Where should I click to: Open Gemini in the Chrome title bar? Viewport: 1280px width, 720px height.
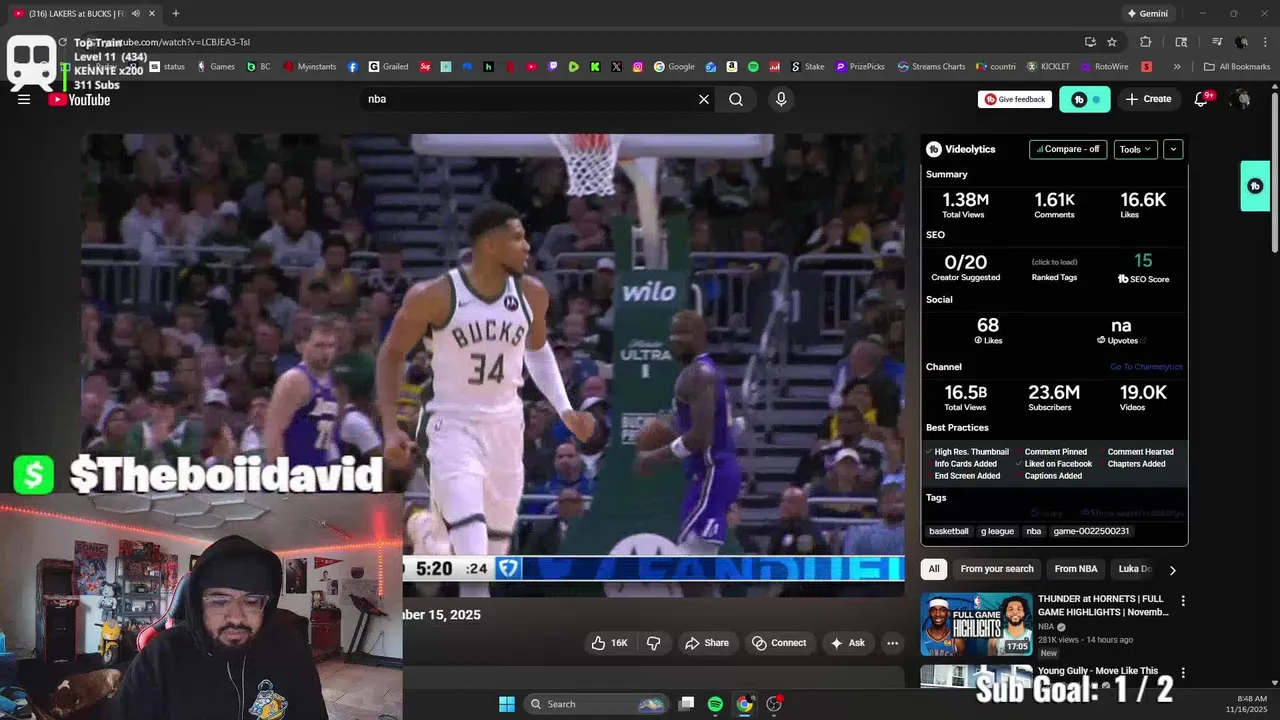[1148, 14]
